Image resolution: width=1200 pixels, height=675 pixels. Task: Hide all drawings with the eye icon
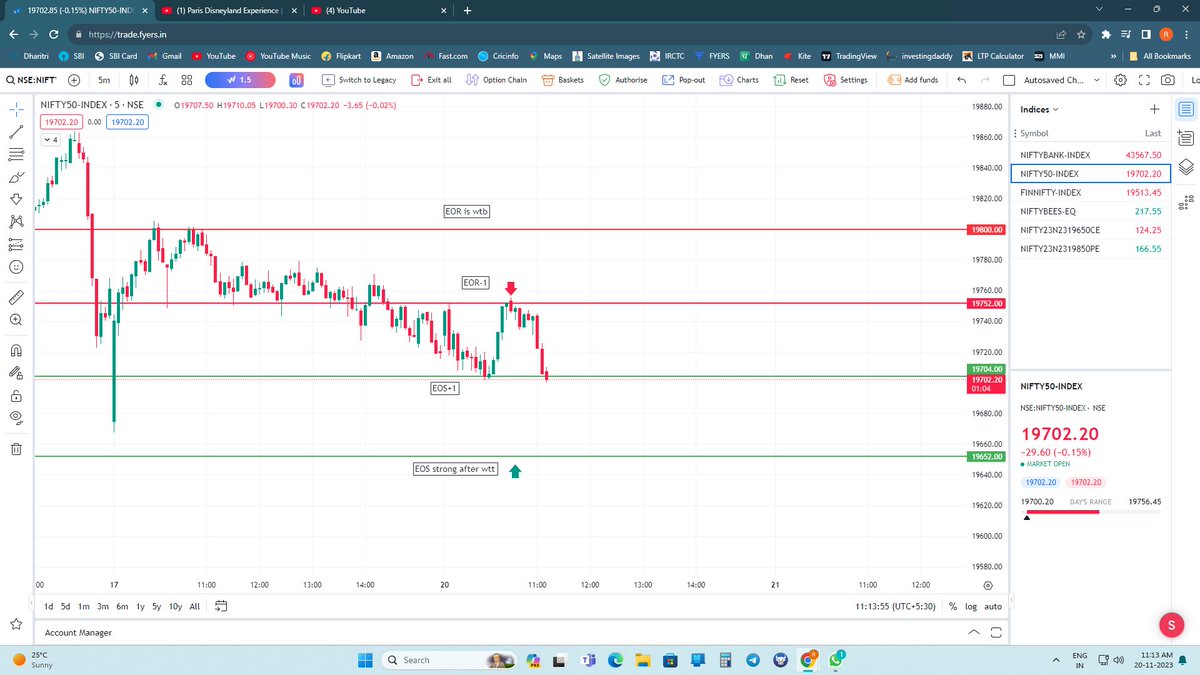click(x=16, y=417)
